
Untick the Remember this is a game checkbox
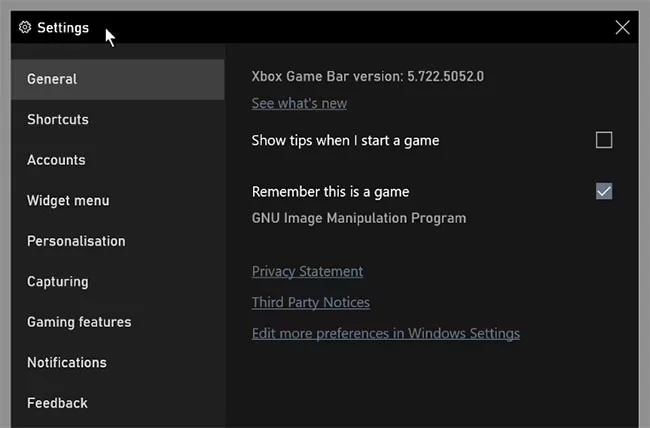pyautogui.click(x=604, y=191)
